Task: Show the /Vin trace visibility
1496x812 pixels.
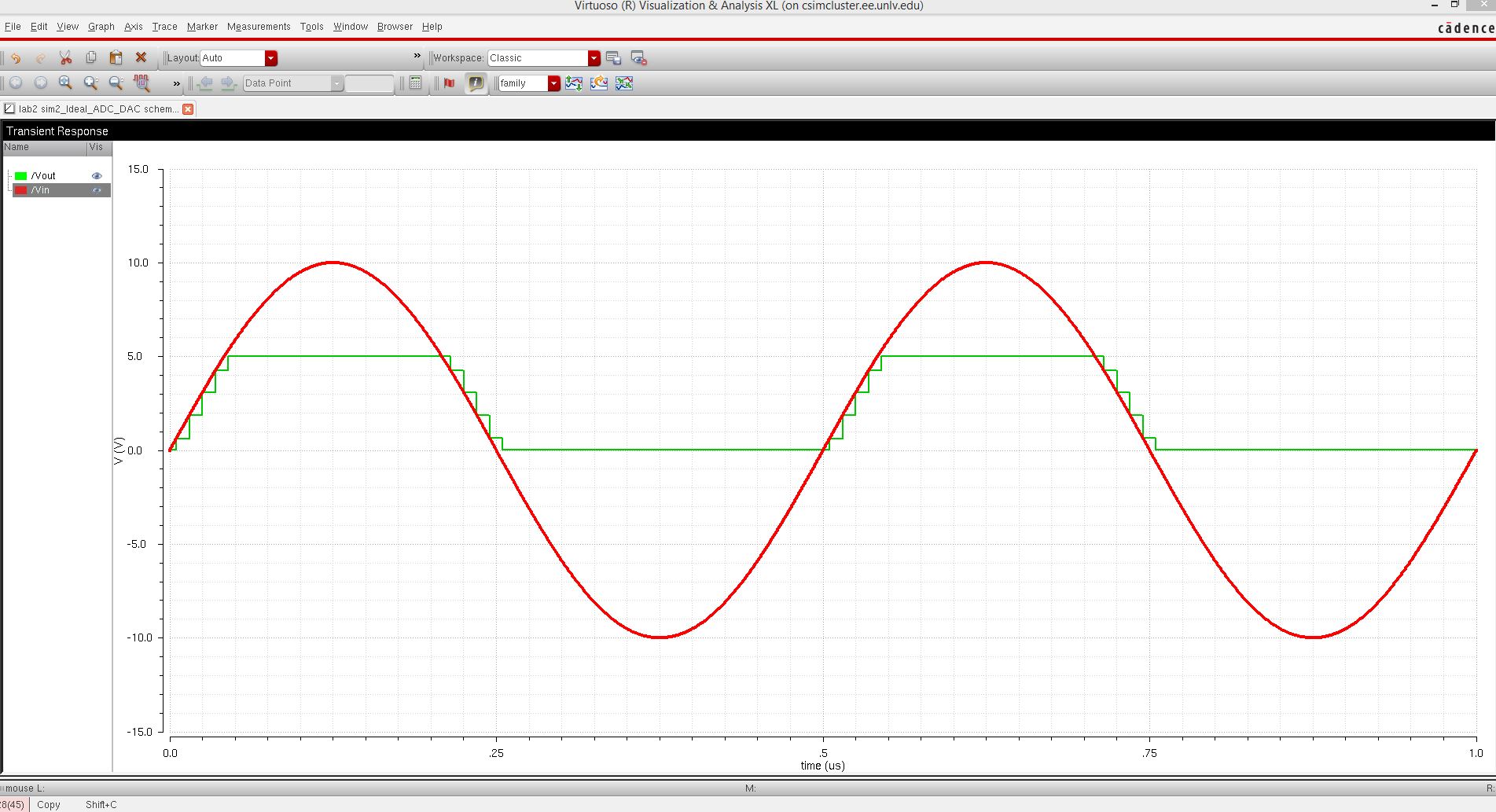Action: [98, 190]
